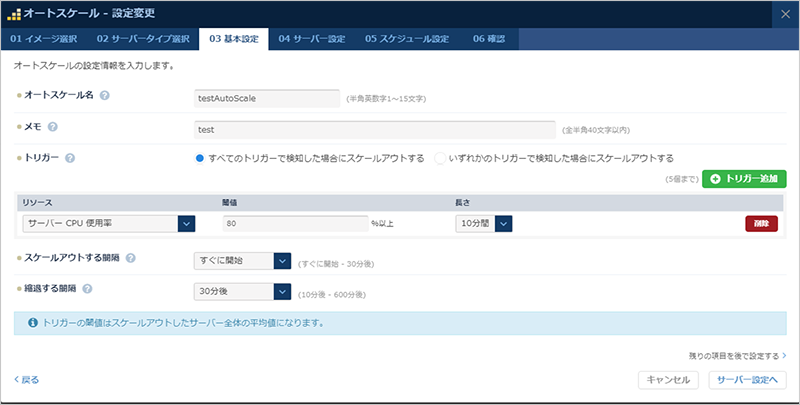
Task: Click the メモ input field containing test
Action: [374, 130]
